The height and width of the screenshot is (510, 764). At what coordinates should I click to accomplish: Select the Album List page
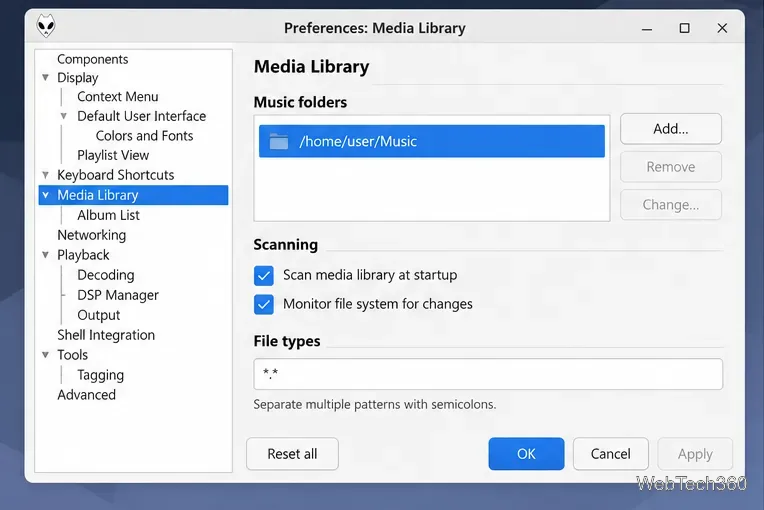click(108, 215)
